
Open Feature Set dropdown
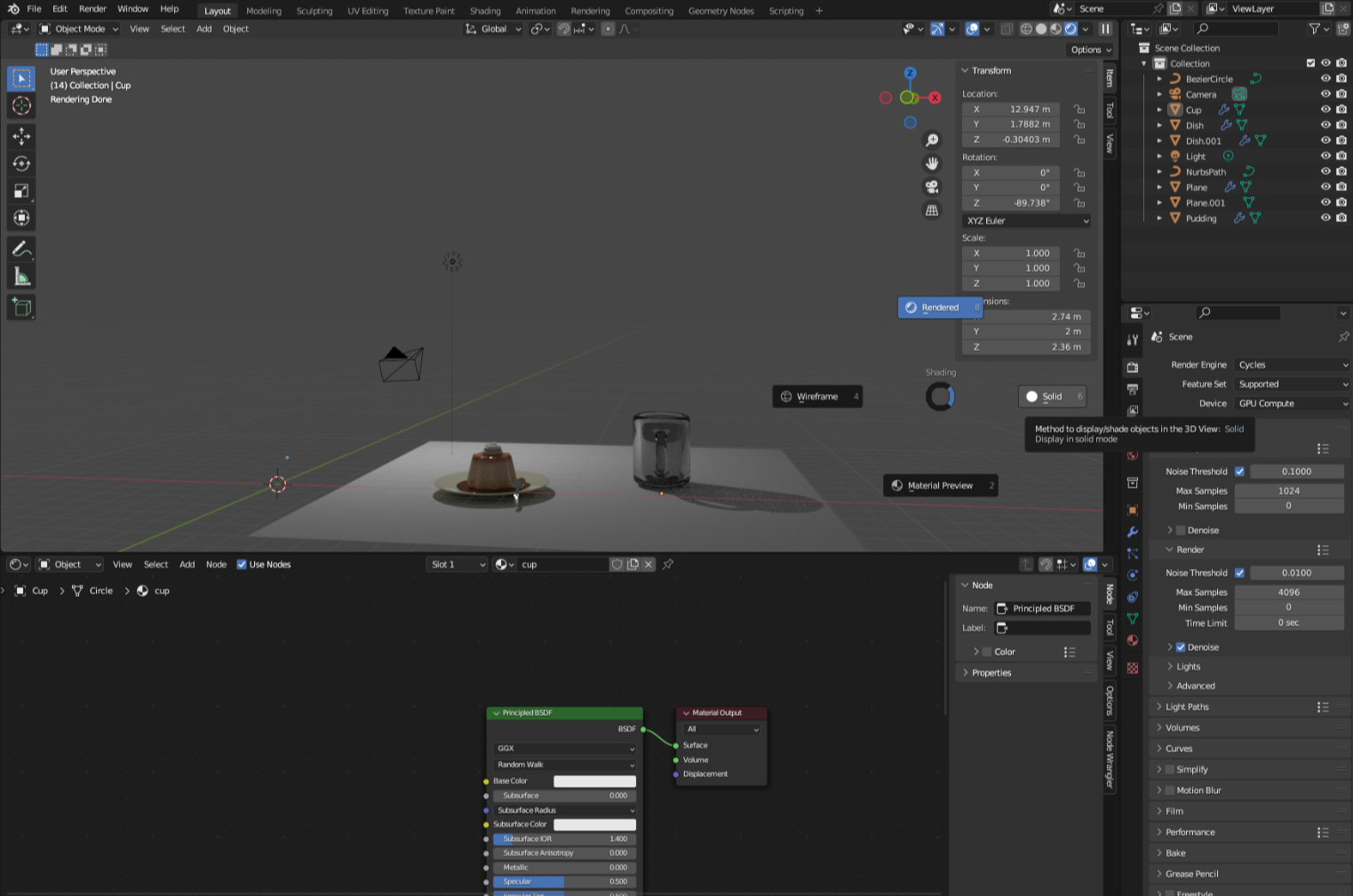tap(1293, 385)
